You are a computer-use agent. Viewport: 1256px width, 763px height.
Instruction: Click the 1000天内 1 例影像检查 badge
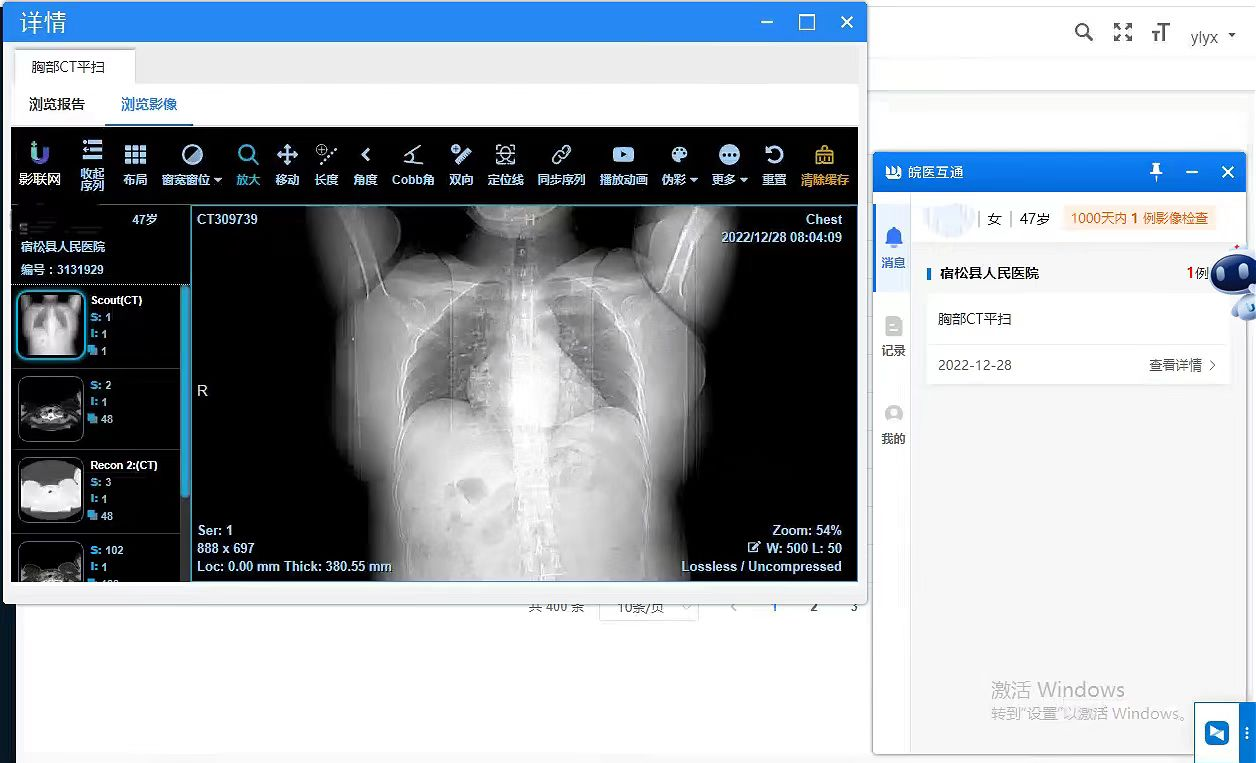pyautogui.click(x=1139, y=218)
